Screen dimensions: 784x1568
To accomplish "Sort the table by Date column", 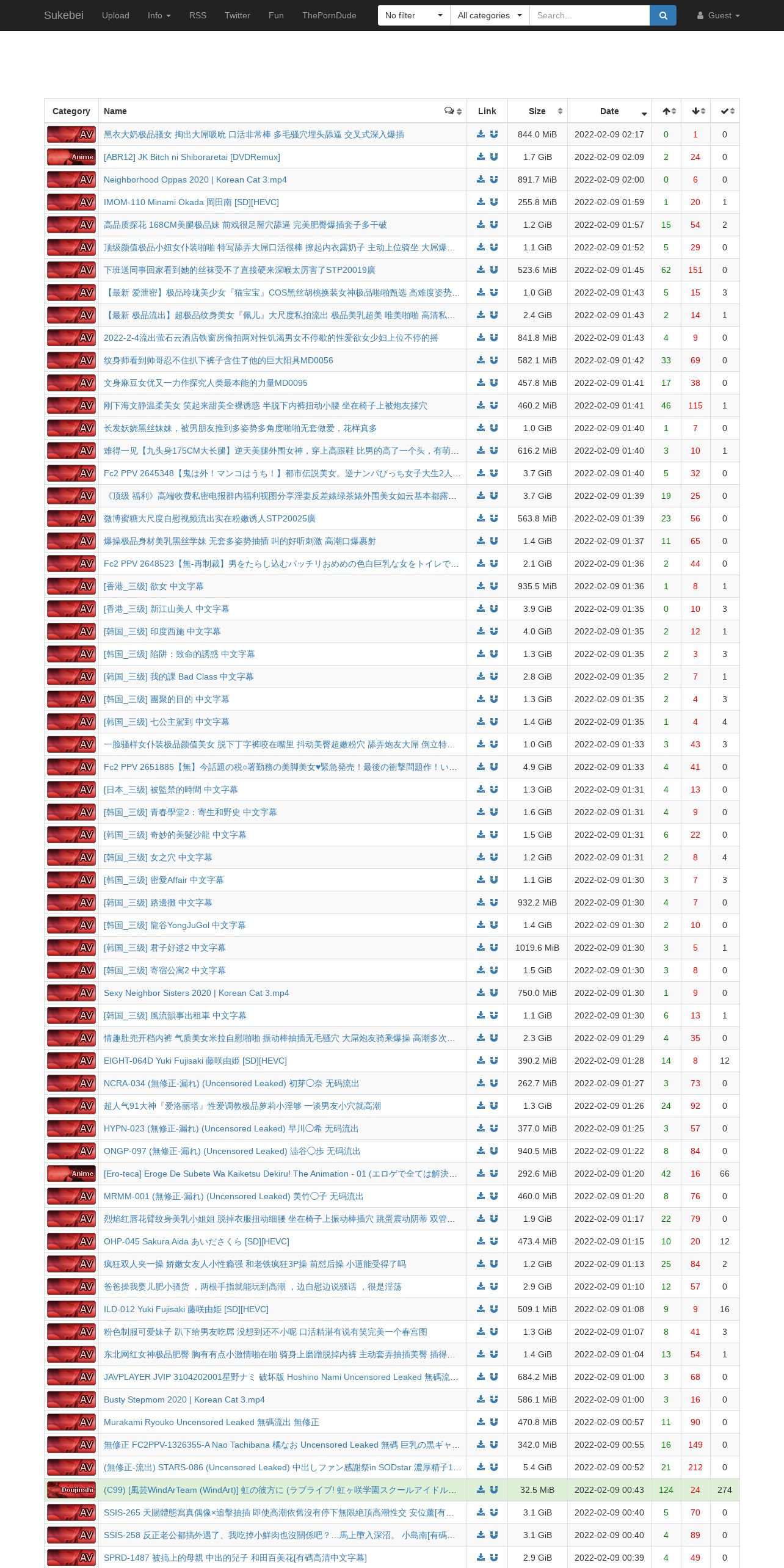I will (x=609, y=111).
